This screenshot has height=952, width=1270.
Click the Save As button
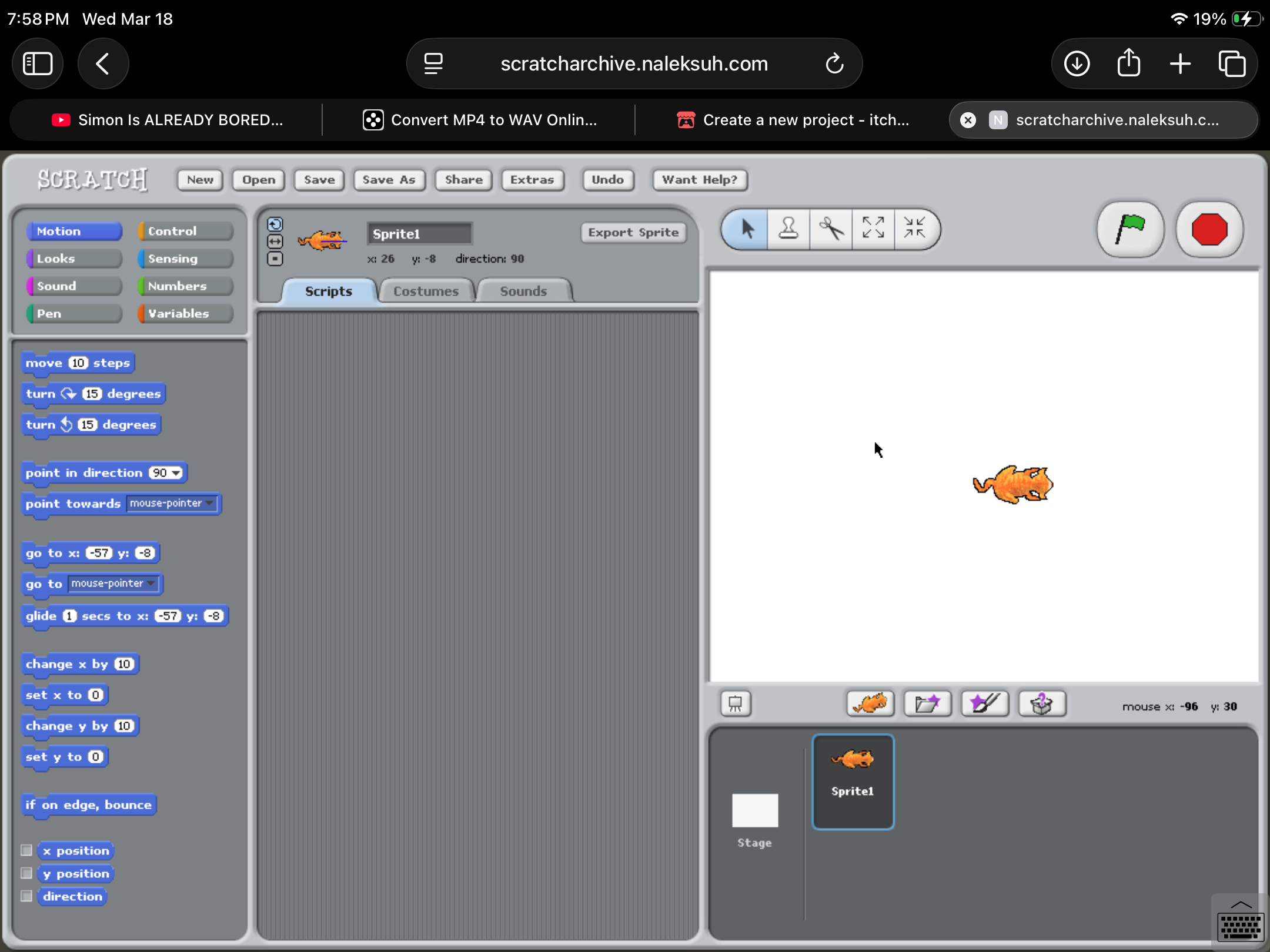pyautogui.click(x=389, y=180)
